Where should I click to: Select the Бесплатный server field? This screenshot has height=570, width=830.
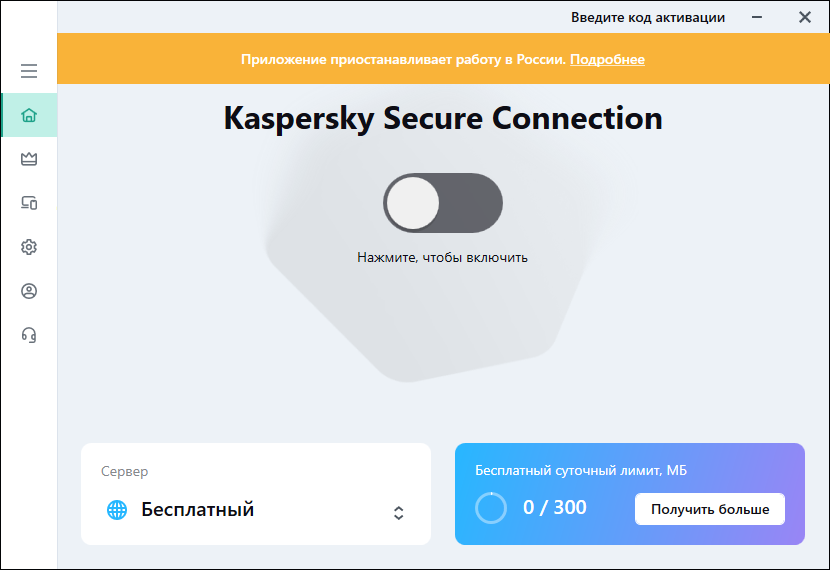click(x=197, y=510)
